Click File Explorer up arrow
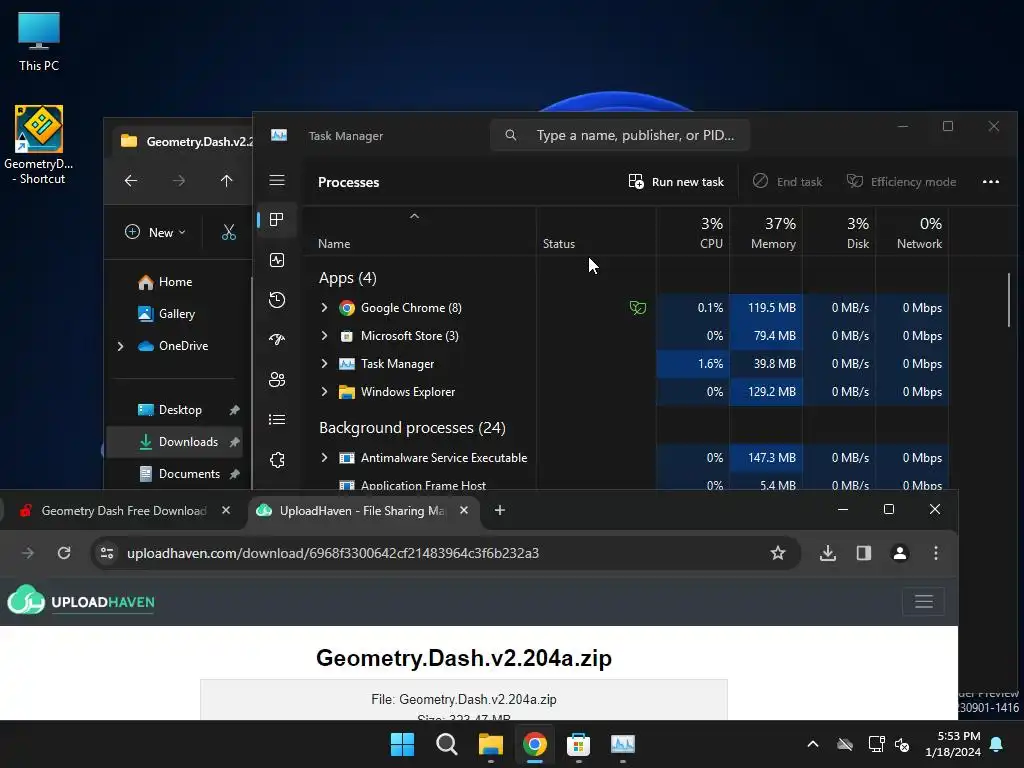 click(x=227, y=181)
